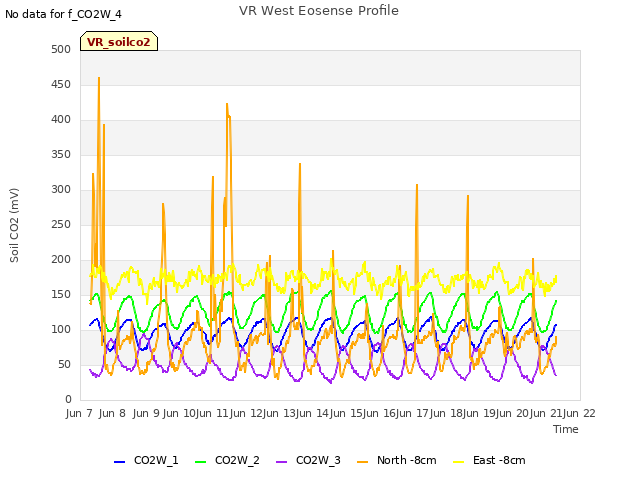This screenshot has width=640, height=480.
Task: Click the Time axis label
Action: tap(566, 429)
